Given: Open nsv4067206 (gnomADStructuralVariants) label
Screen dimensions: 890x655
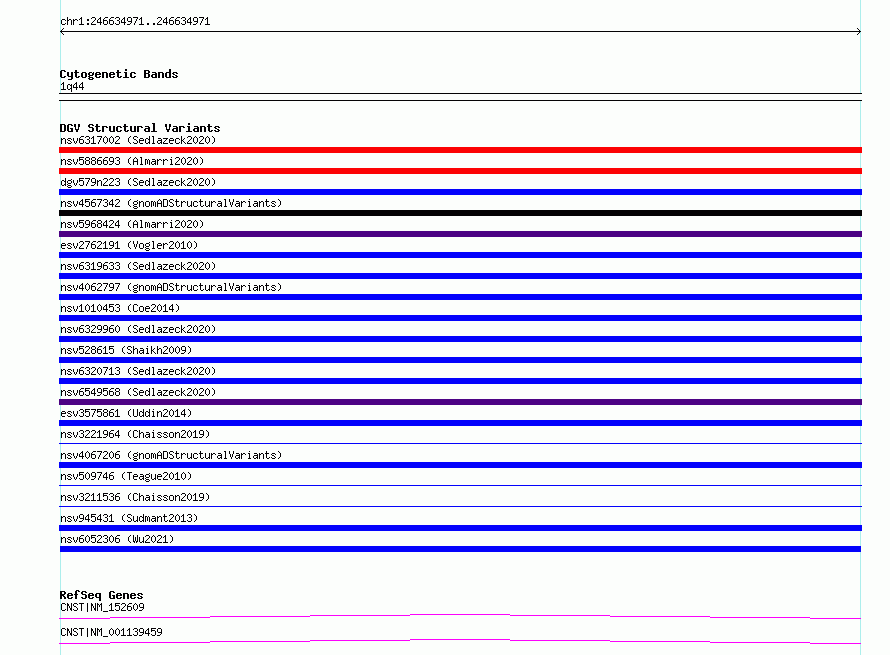Looking at the screenshot, I should pos(171,455).
